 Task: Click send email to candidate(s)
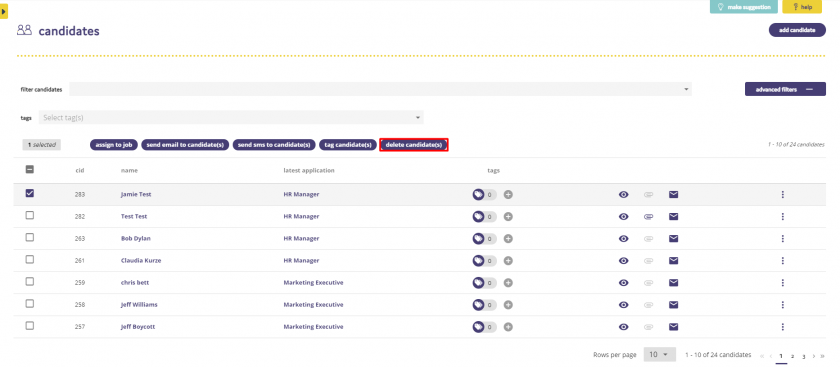point(185,145)
